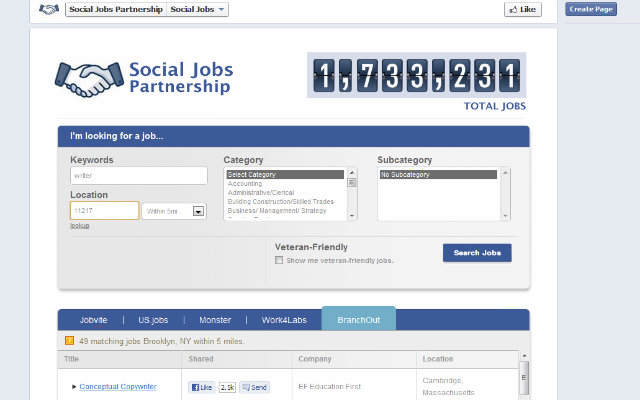Viewport: 640px width, 400px height.
Task: Open the Social Jobs Partnership page title
Action: [116, 9]
